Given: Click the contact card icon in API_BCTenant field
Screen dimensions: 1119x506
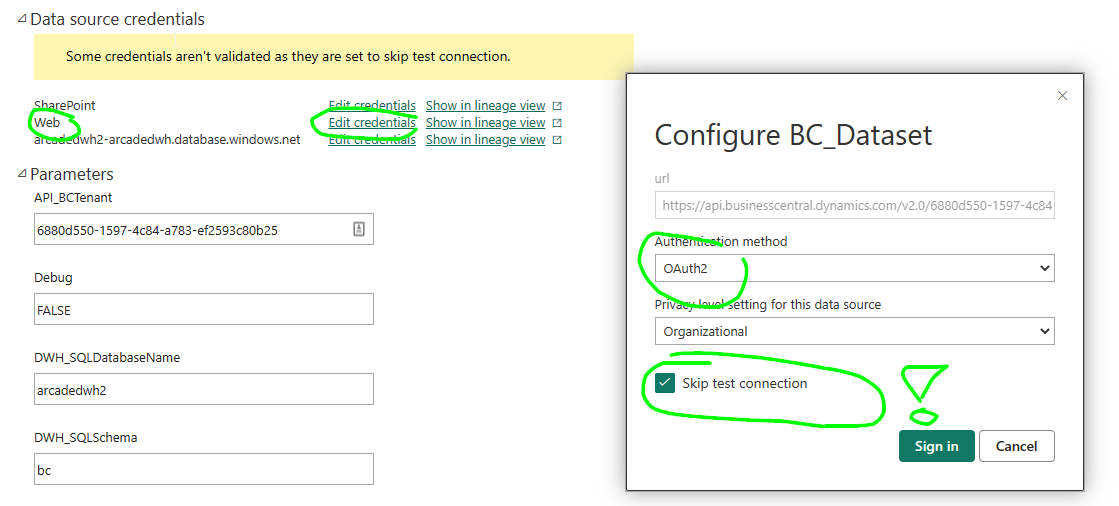Looking at the screenshot, I should (x=359, y=229).
